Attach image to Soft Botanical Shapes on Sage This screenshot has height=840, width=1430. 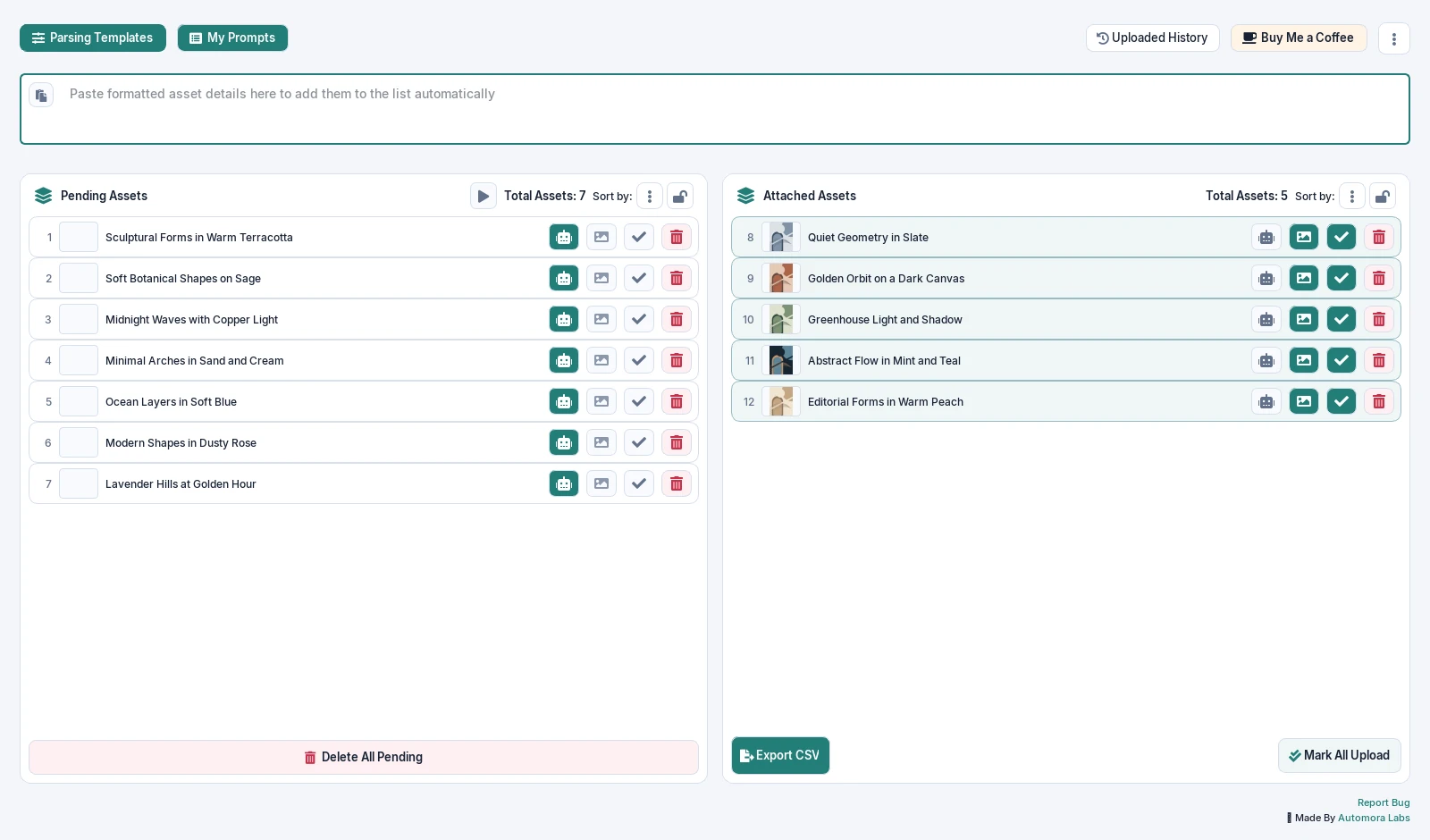601,278
